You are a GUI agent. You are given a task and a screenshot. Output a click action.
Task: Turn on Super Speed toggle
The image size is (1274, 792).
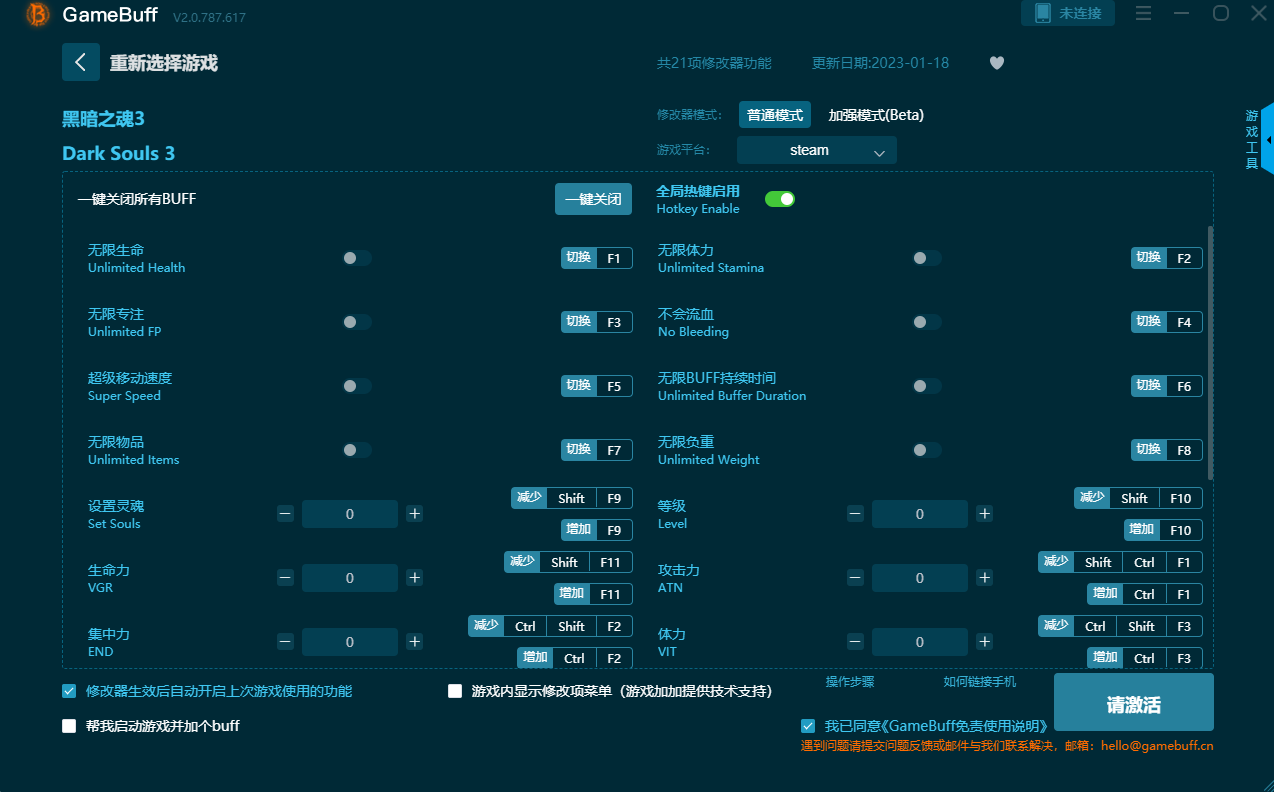coord(357,386)
